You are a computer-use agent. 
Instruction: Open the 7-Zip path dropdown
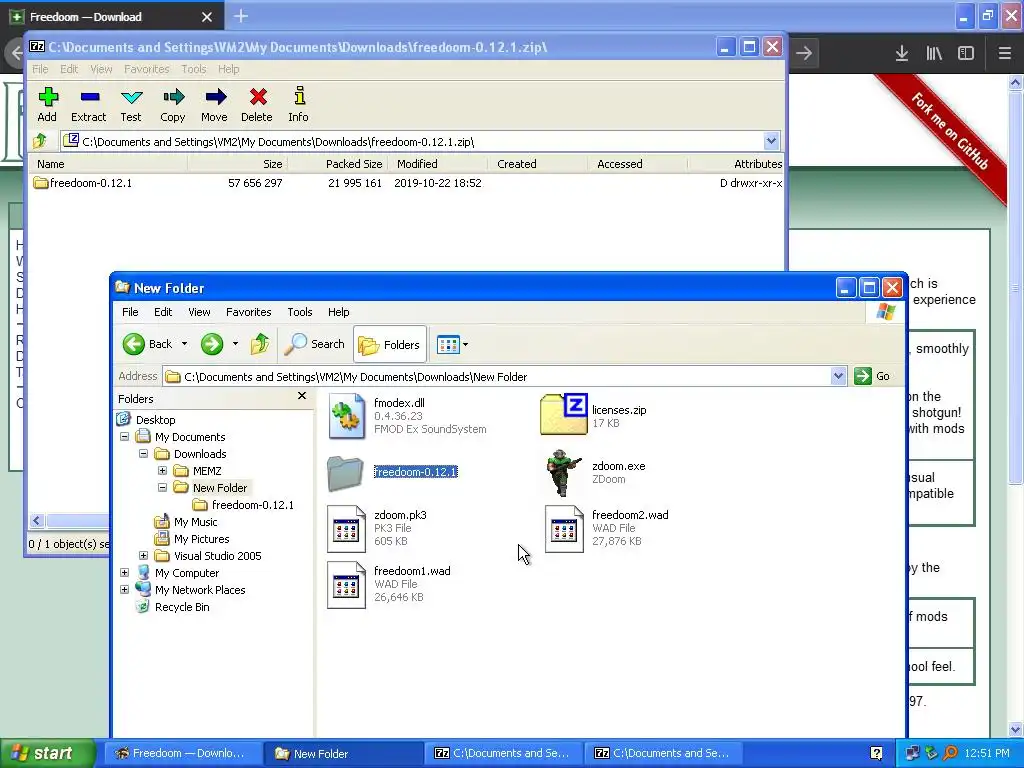[x=771, y=141]
